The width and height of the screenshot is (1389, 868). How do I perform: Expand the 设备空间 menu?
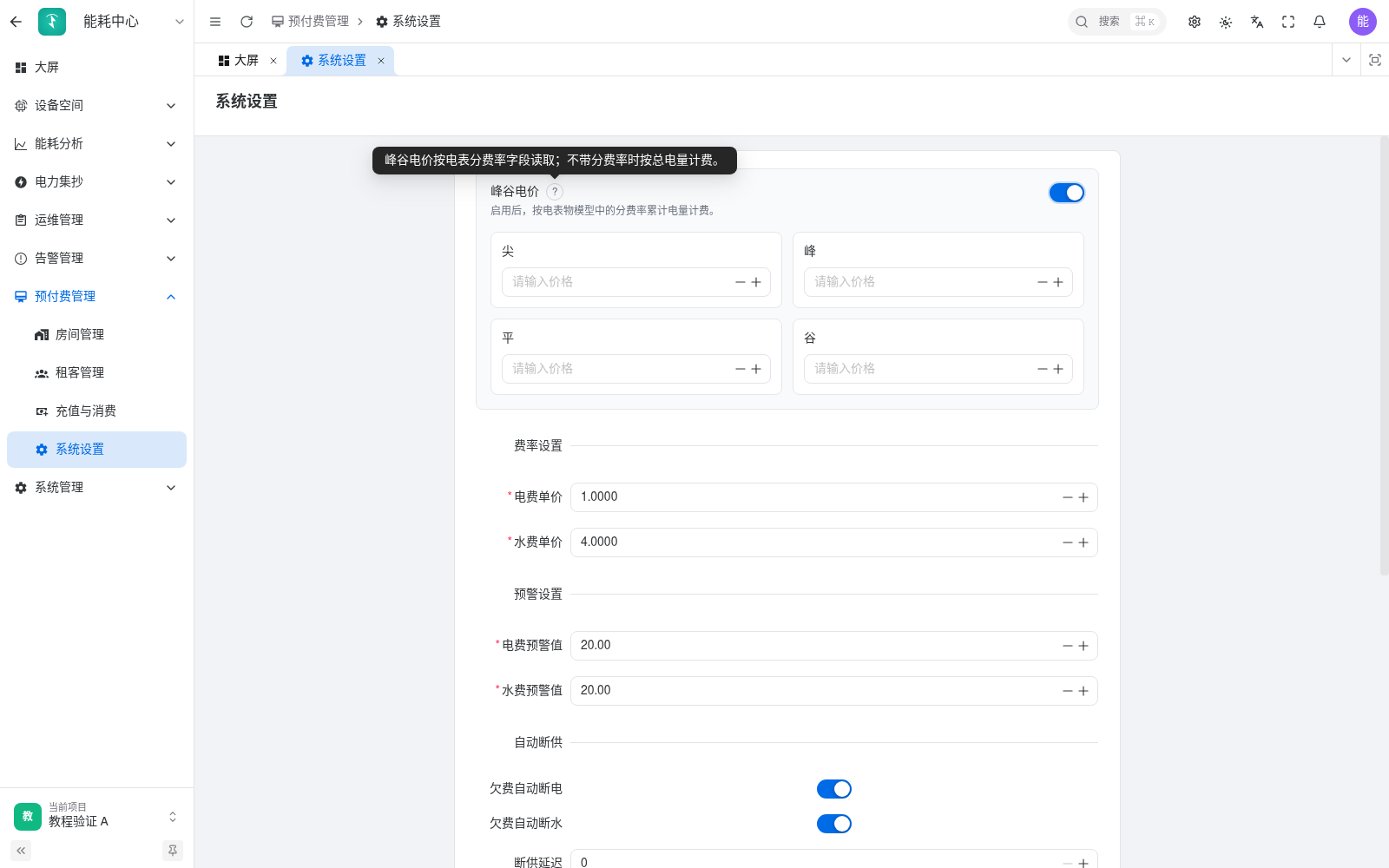click(x=96, y=105)
